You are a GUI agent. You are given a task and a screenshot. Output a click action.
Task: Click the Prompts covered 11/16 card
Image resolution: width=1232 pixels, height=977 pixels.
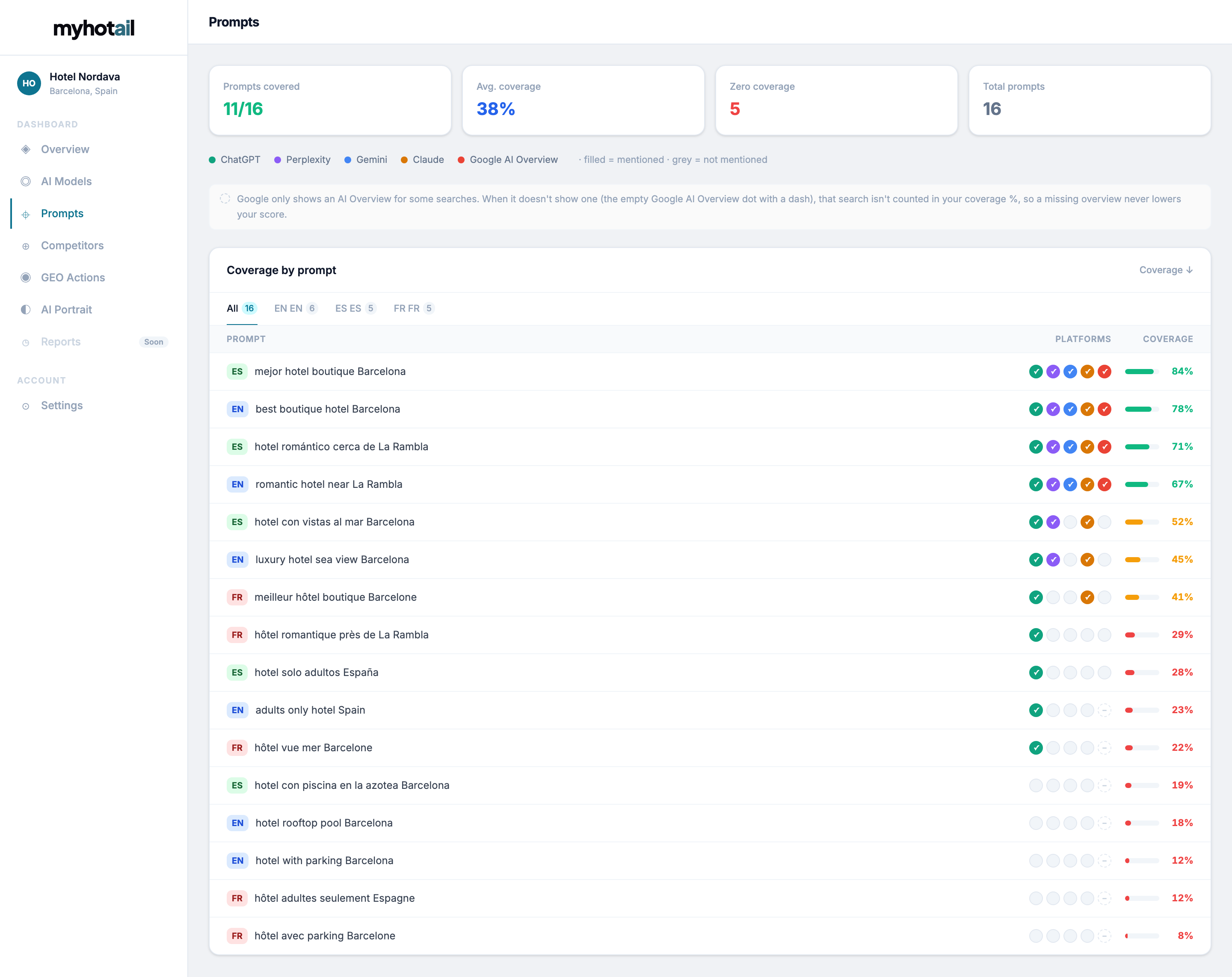(330, 100)
